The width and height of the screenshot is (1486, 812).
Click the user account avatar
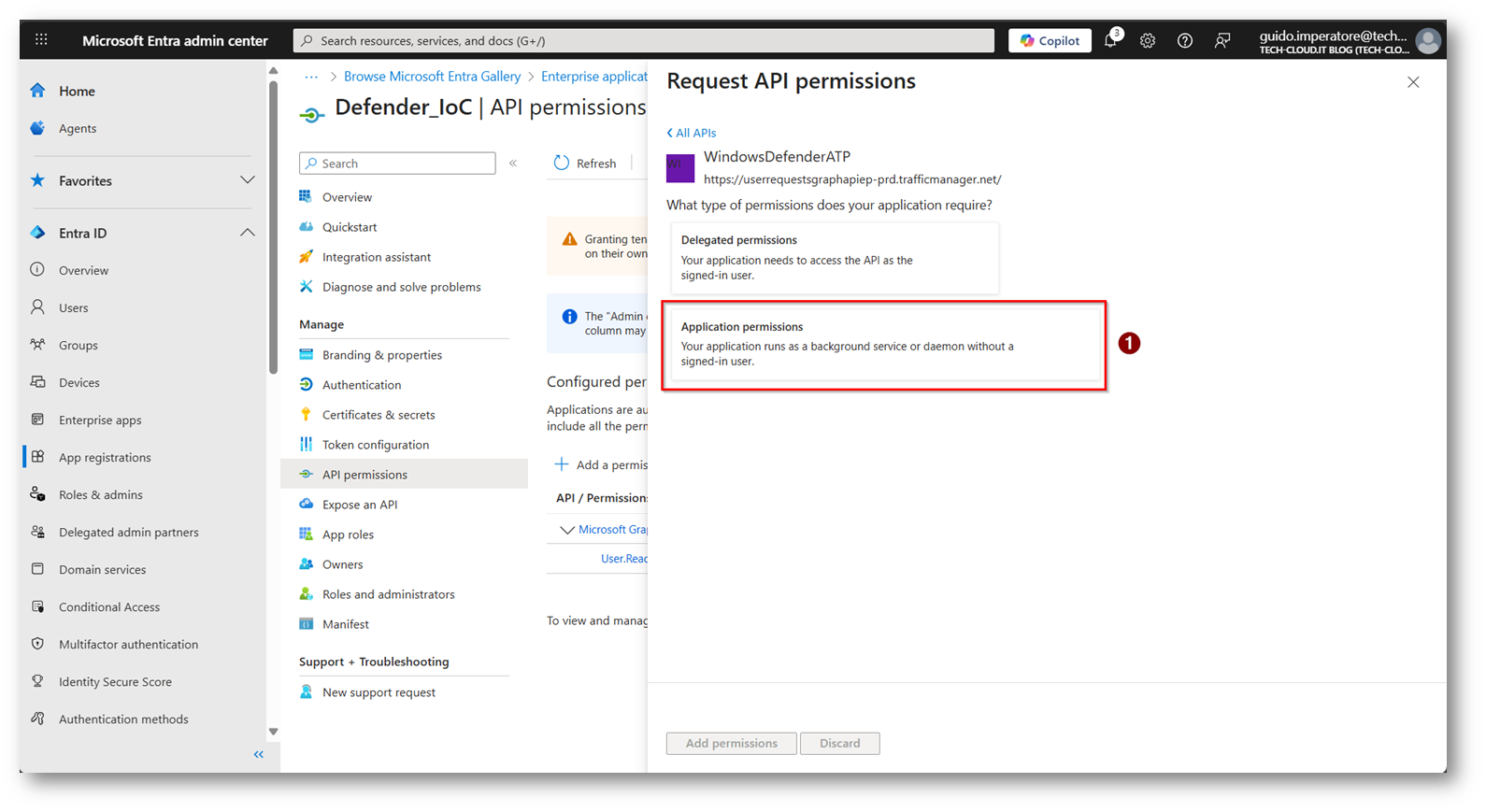click(1427, 41)
